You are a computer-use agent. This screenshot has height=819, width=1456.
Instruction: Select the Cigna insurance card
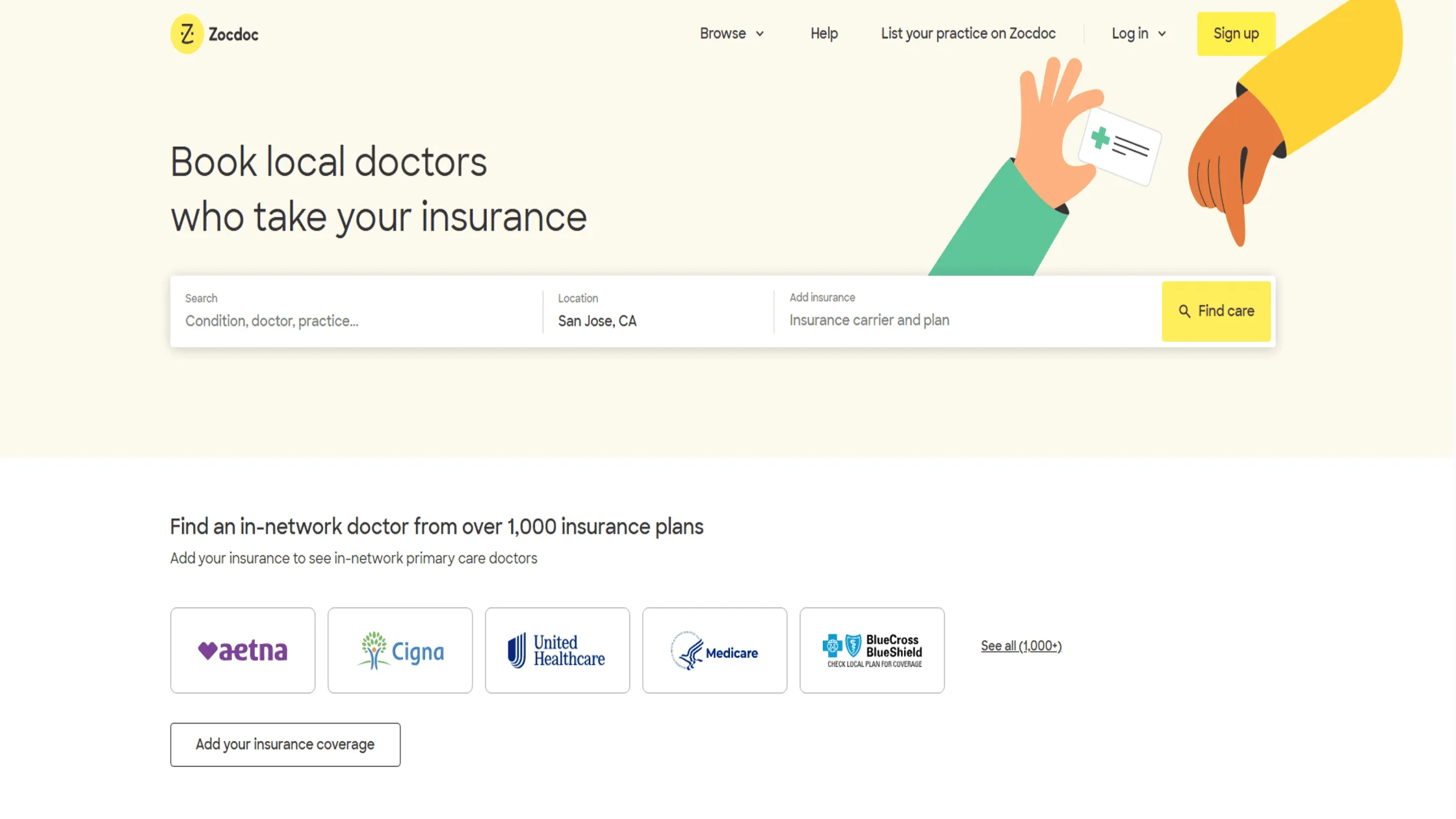pyautogui.click(x=400, y=650)
